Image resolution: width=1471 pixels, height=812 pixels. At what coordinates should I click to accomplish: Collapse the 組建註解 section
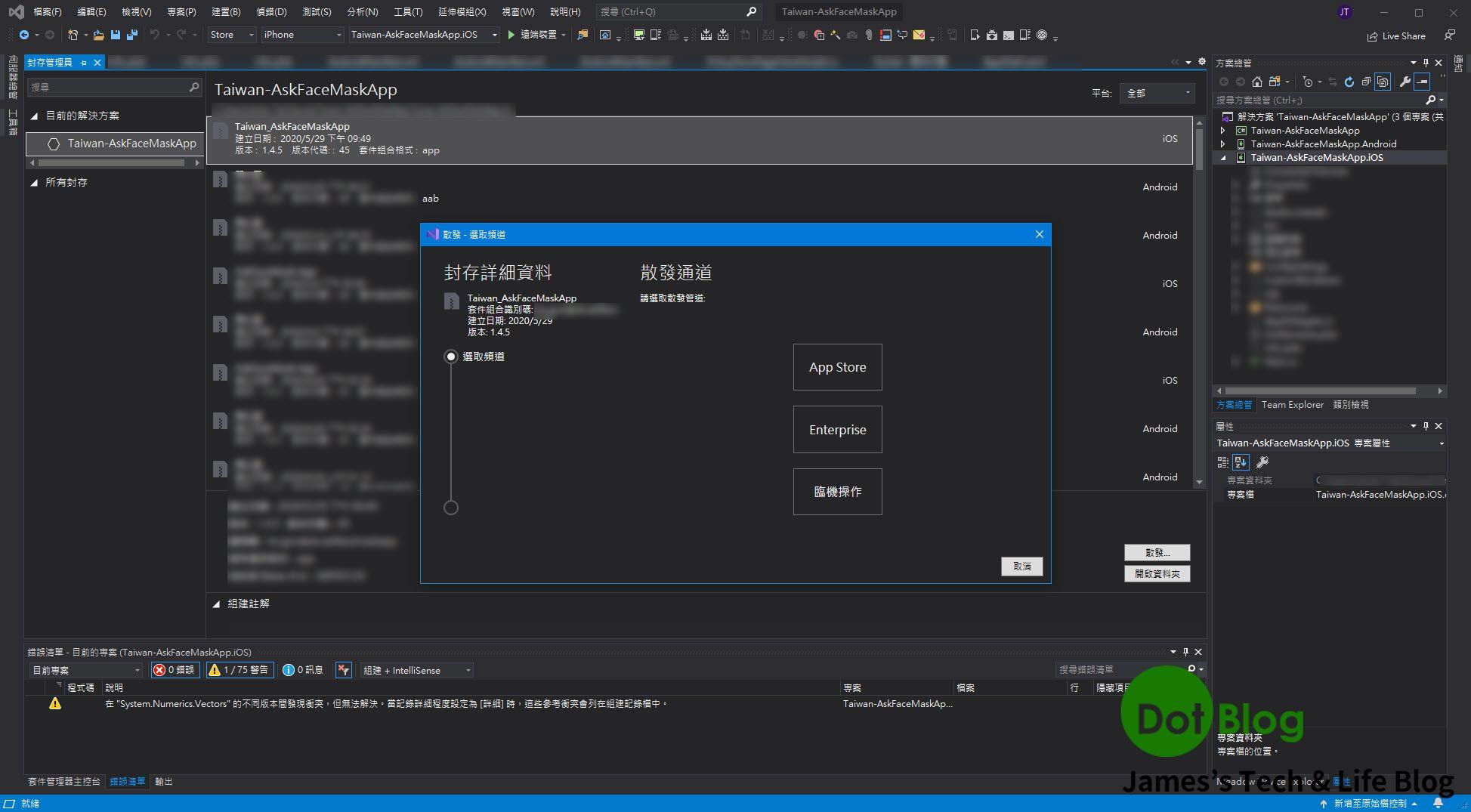pyautogui.click(x=216, y=604)
